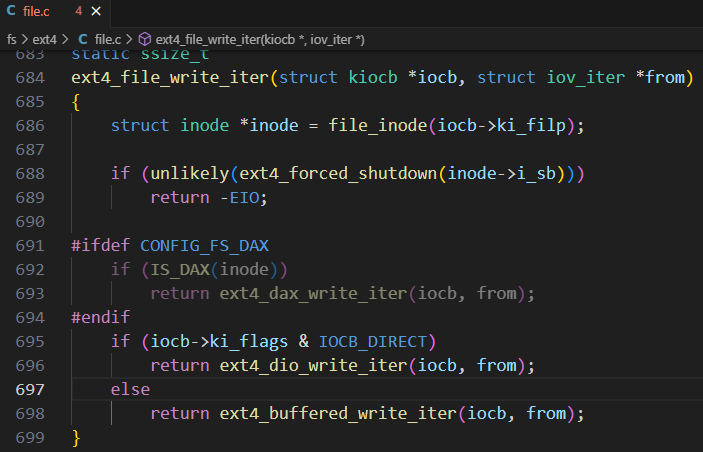Click CONFIG_FS_DAX macro on line 691

(204, 246)
